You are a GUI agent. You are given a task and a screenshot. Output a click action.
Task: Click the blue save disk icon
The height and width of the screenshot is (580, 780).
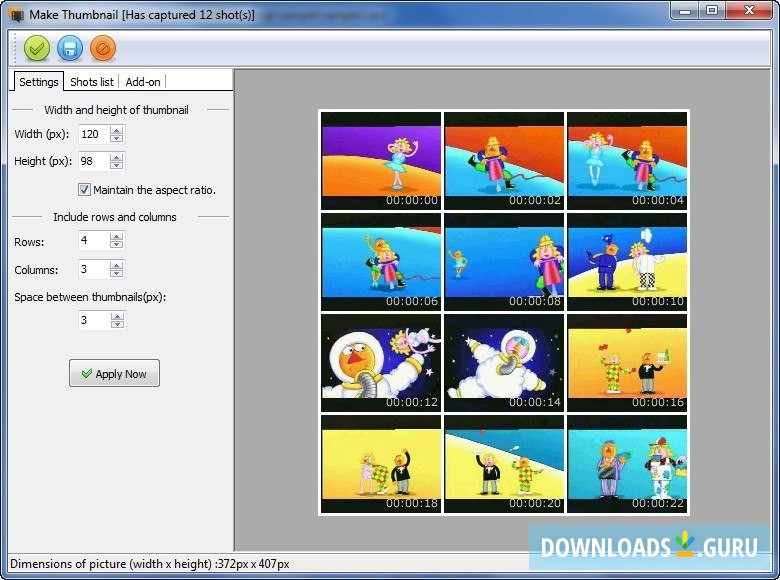click(70, 49)
